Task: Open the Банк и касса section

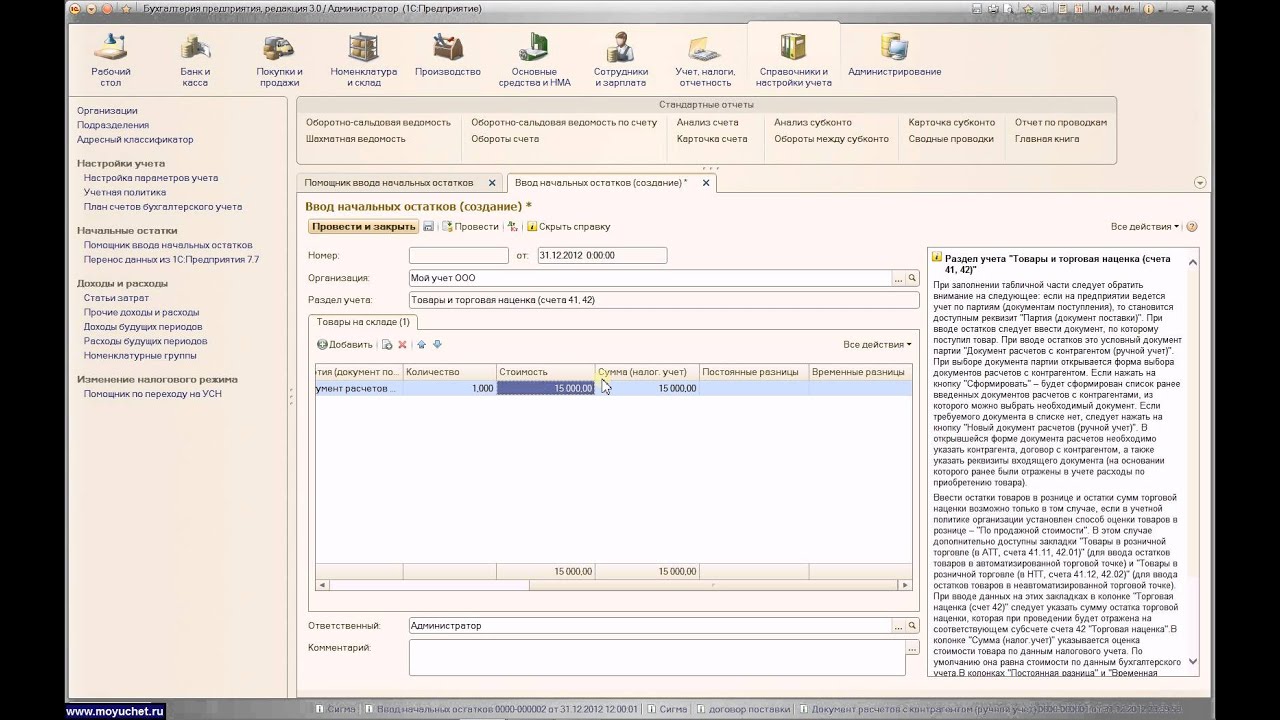Action: pos(195,60)
